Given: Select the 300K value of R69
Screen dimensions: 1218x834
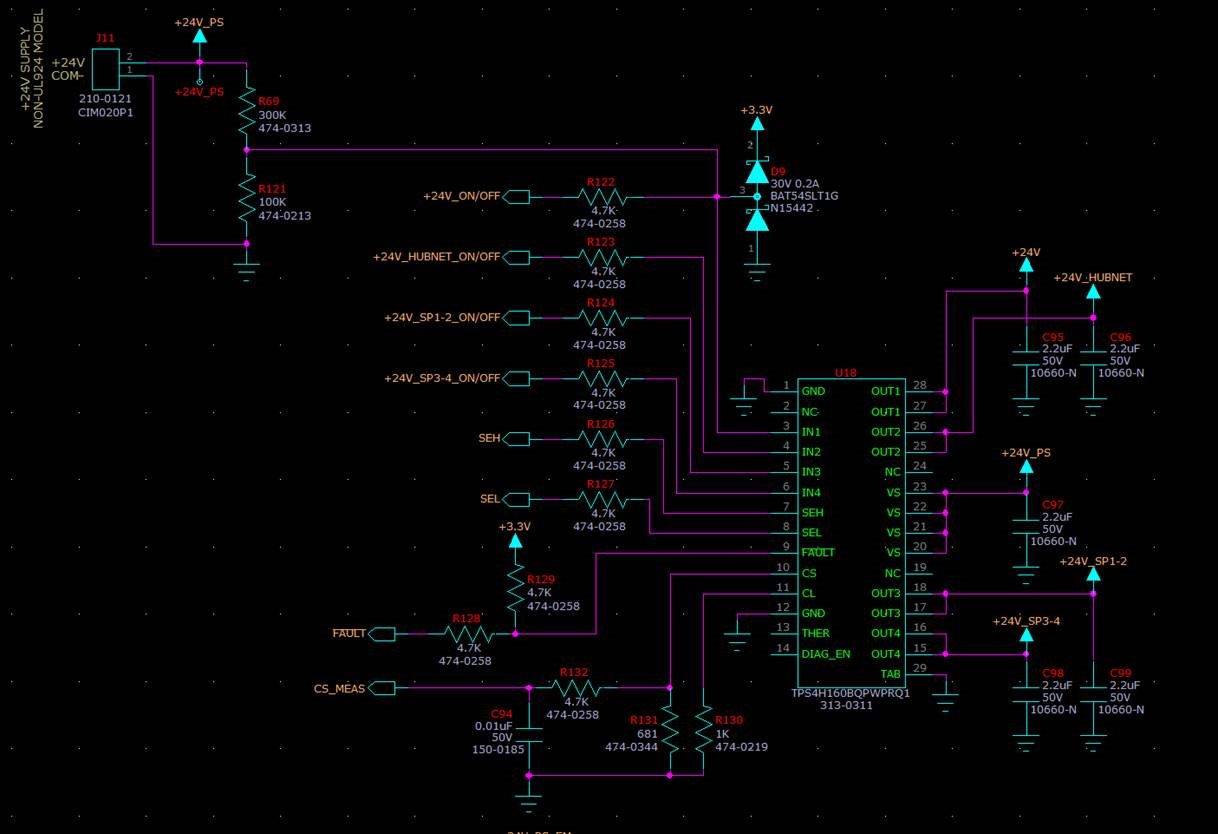Looking at the screenshot, I should tap(272, 115).
